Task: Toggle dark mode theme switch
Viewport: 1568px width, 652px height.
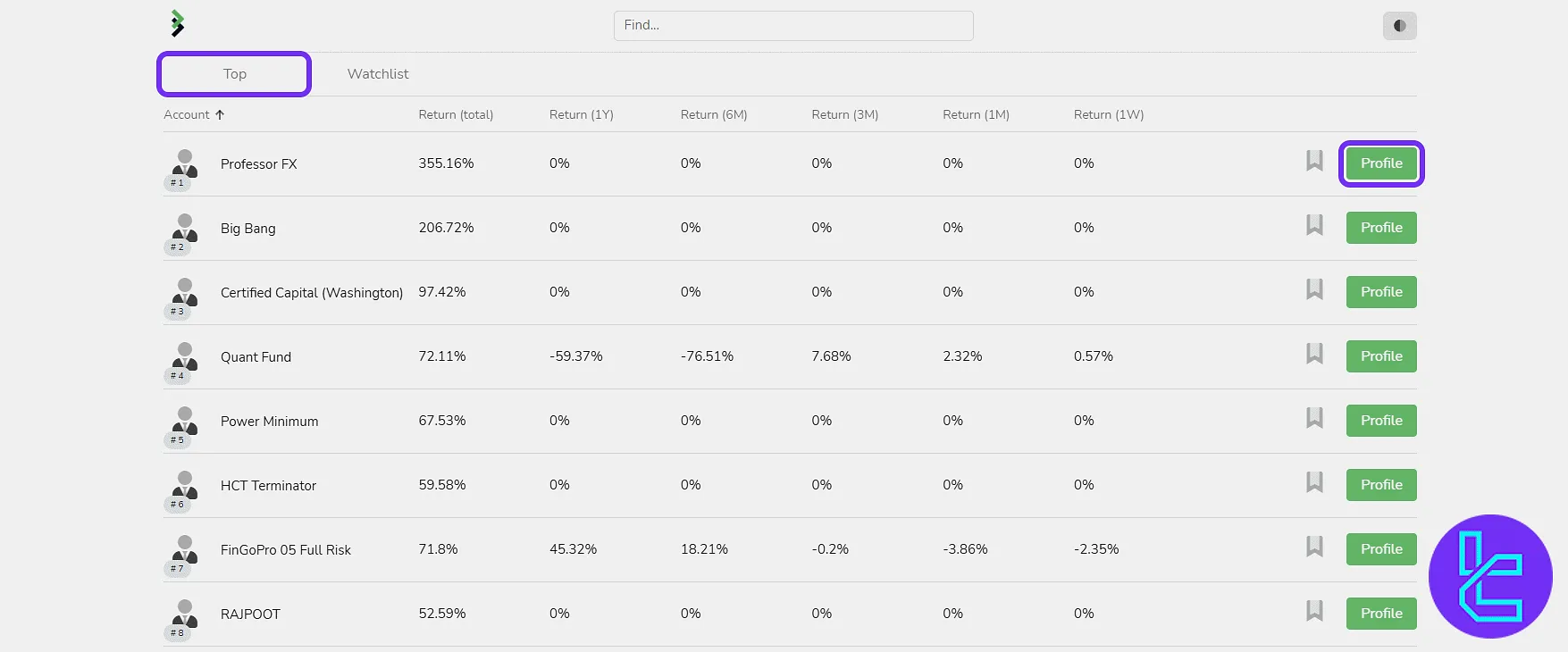Action: pos(1399,26)
